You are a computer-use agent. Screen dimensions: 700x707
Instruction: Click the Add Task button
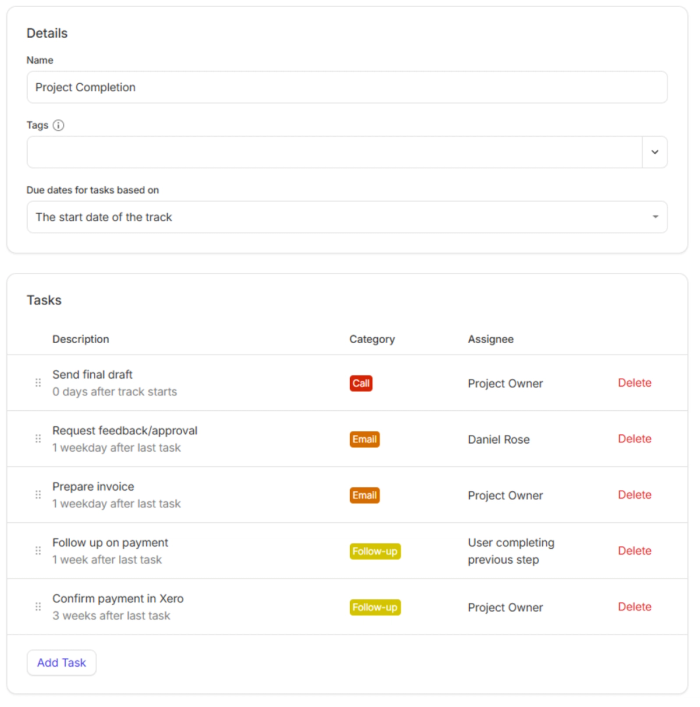[x=61, y=662]
